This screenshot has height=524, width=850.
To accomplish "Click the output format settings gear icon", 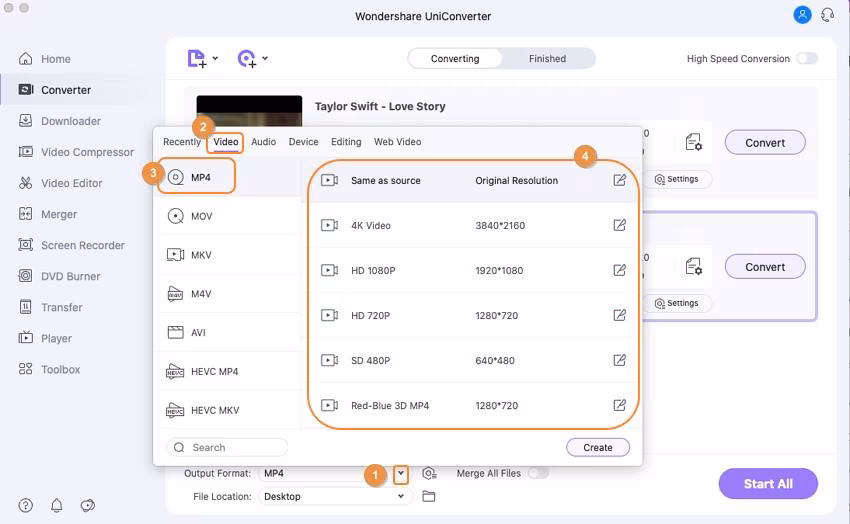I will tap(429, 473).
